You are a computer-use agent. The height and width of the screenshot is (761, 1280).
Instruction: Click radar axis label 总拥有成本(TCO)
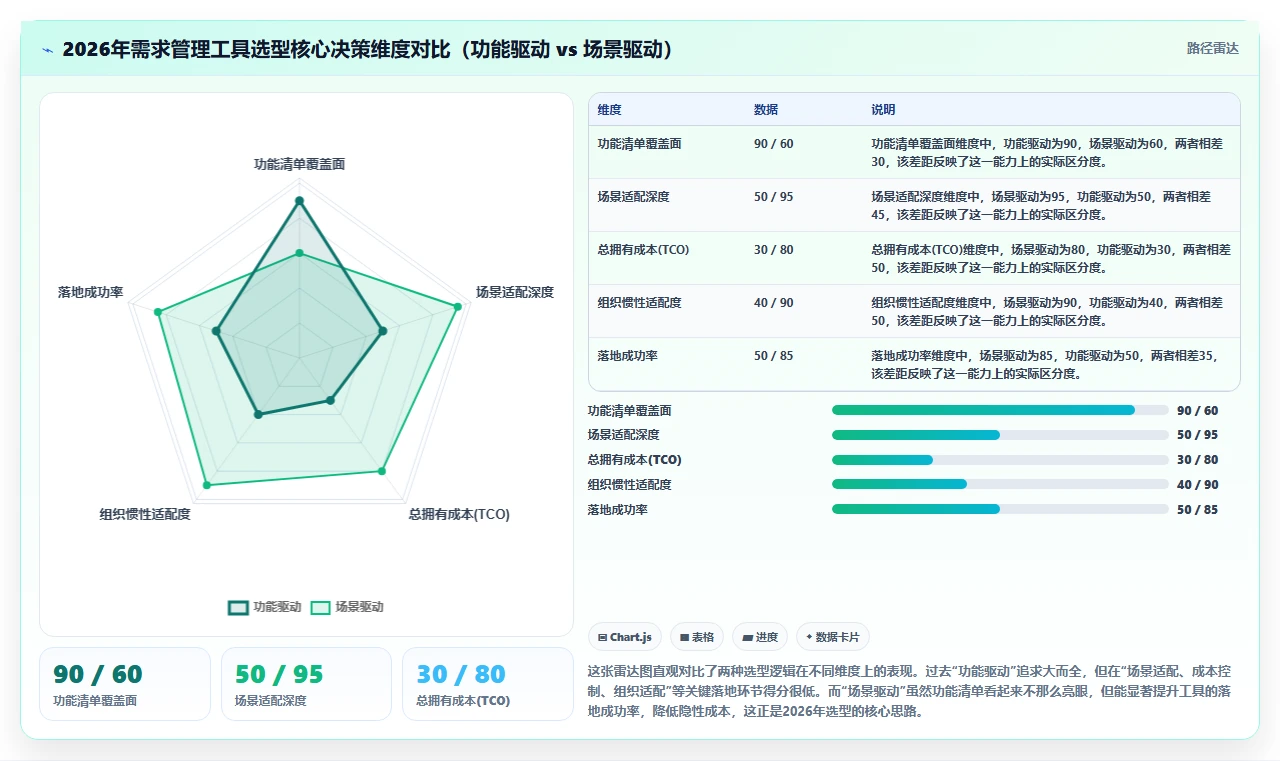pyautogui.click(x=459, y=514)
